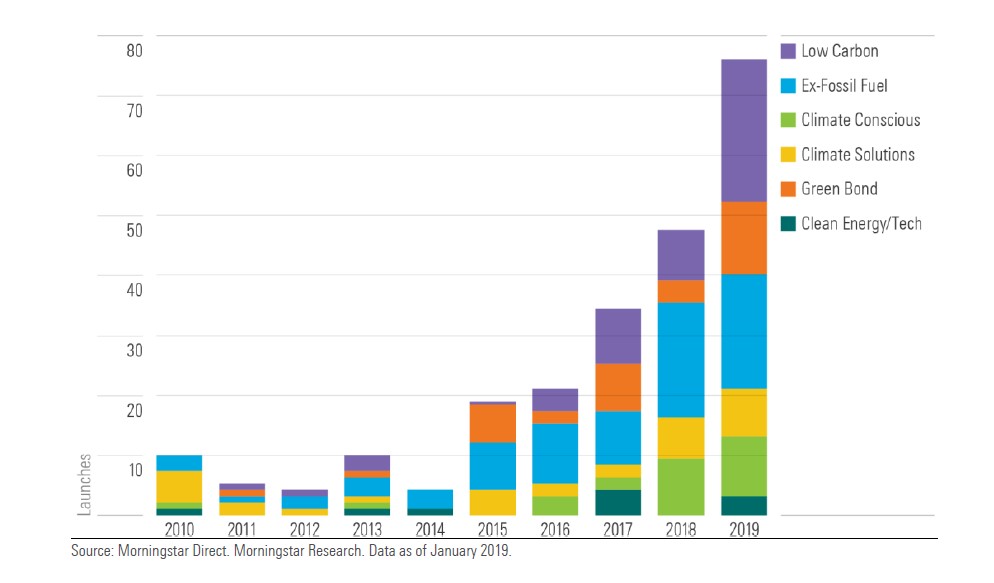The height and width of the screenshot is (583, 994).
Task: Click the orange Green Bond segment in 2015 bar
Action: click(492, 423)
